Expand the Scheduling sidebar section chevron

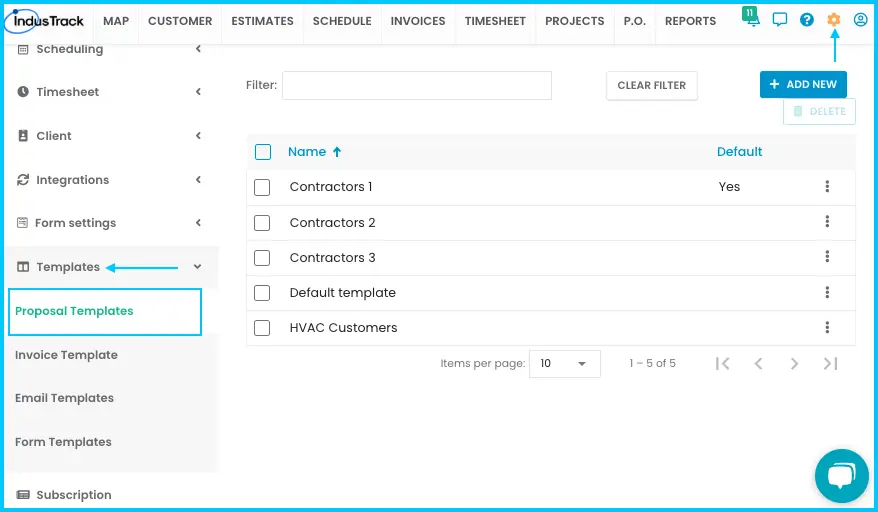point(198,49)
